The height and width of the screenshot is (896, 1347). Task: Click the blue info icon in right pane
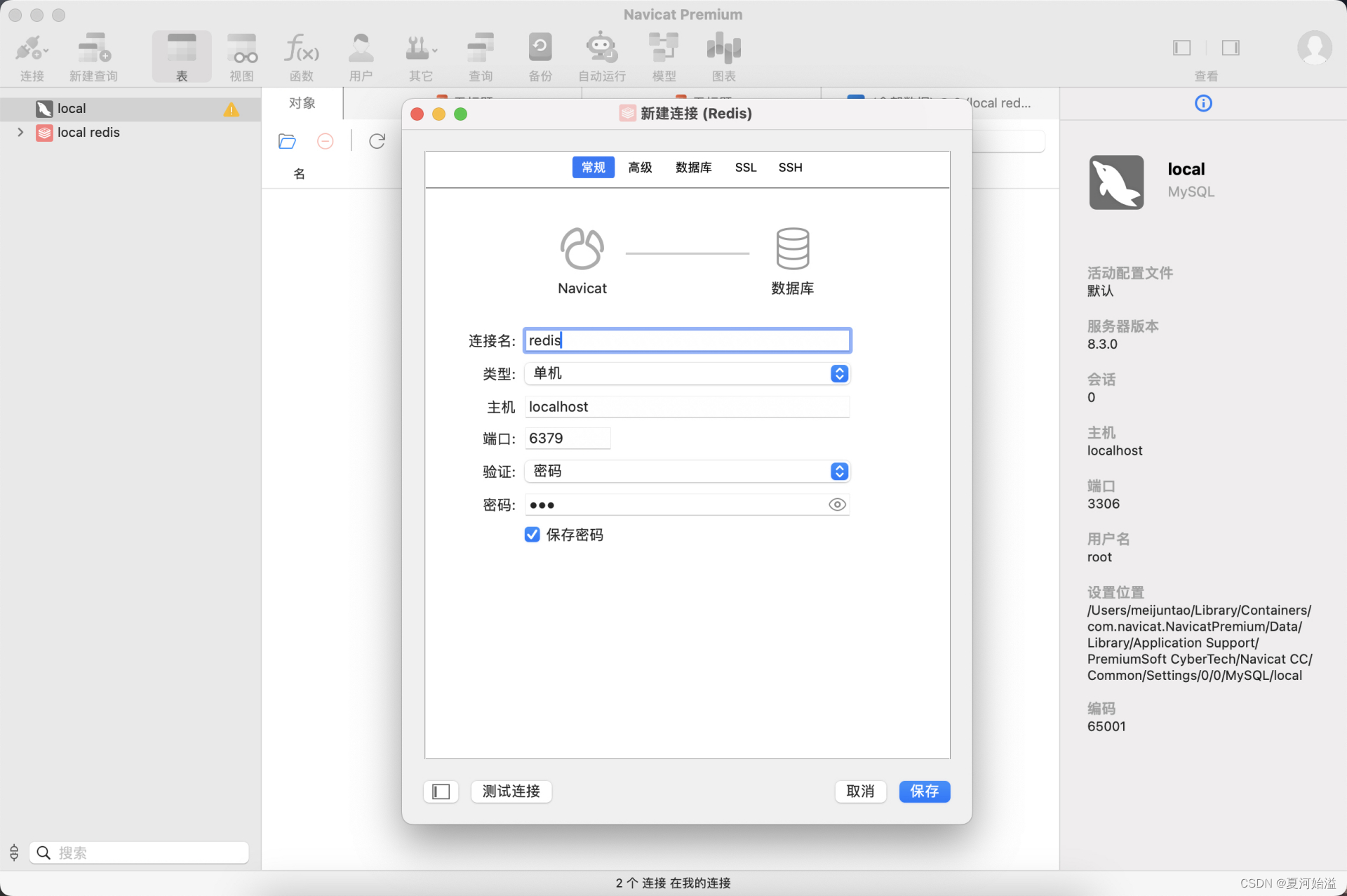pos(1203,103)
